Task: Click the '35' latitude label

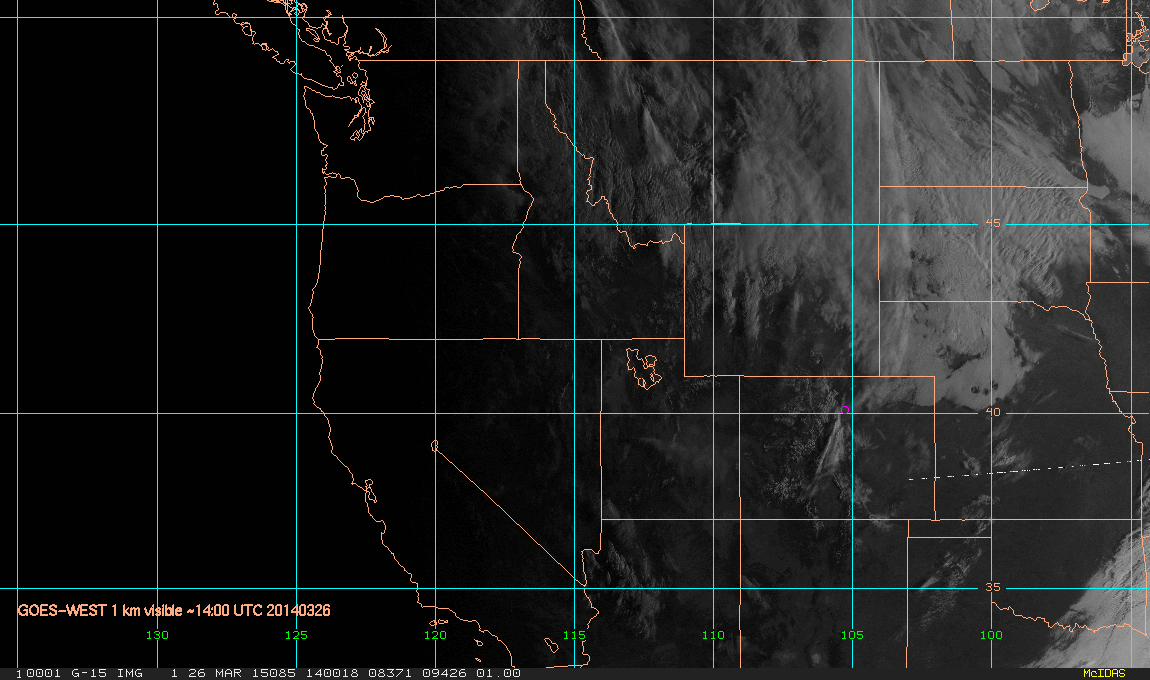Action: tap(992, 588)
